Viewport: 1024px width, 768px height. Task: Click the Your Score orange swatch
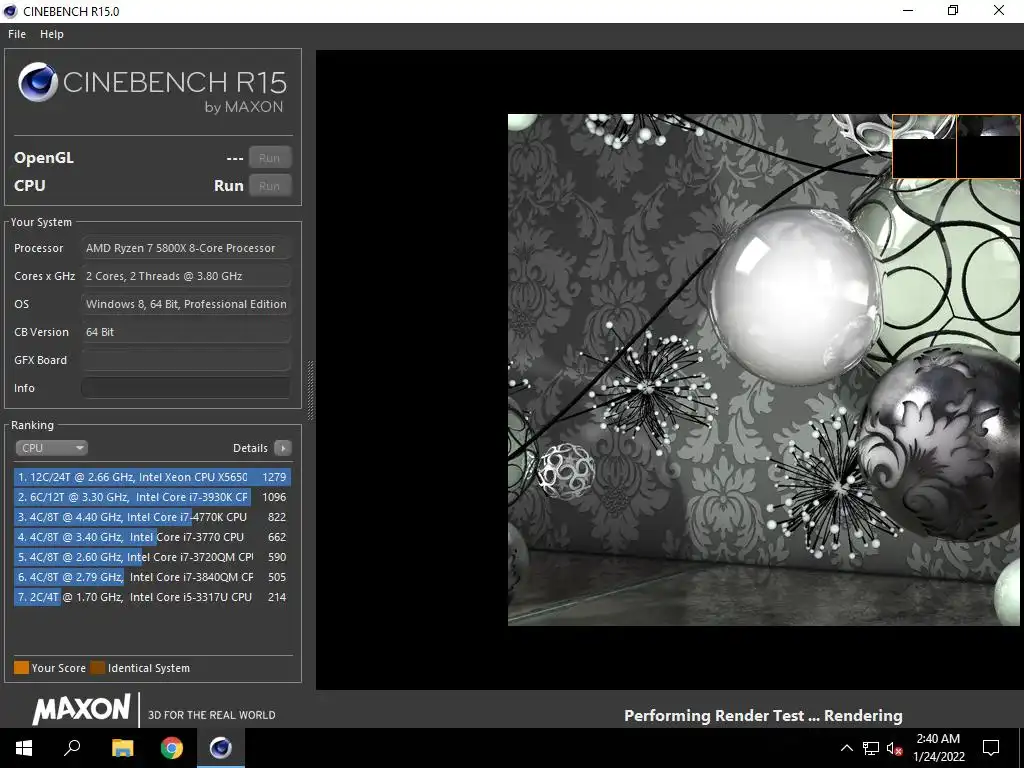pos(22,667)
